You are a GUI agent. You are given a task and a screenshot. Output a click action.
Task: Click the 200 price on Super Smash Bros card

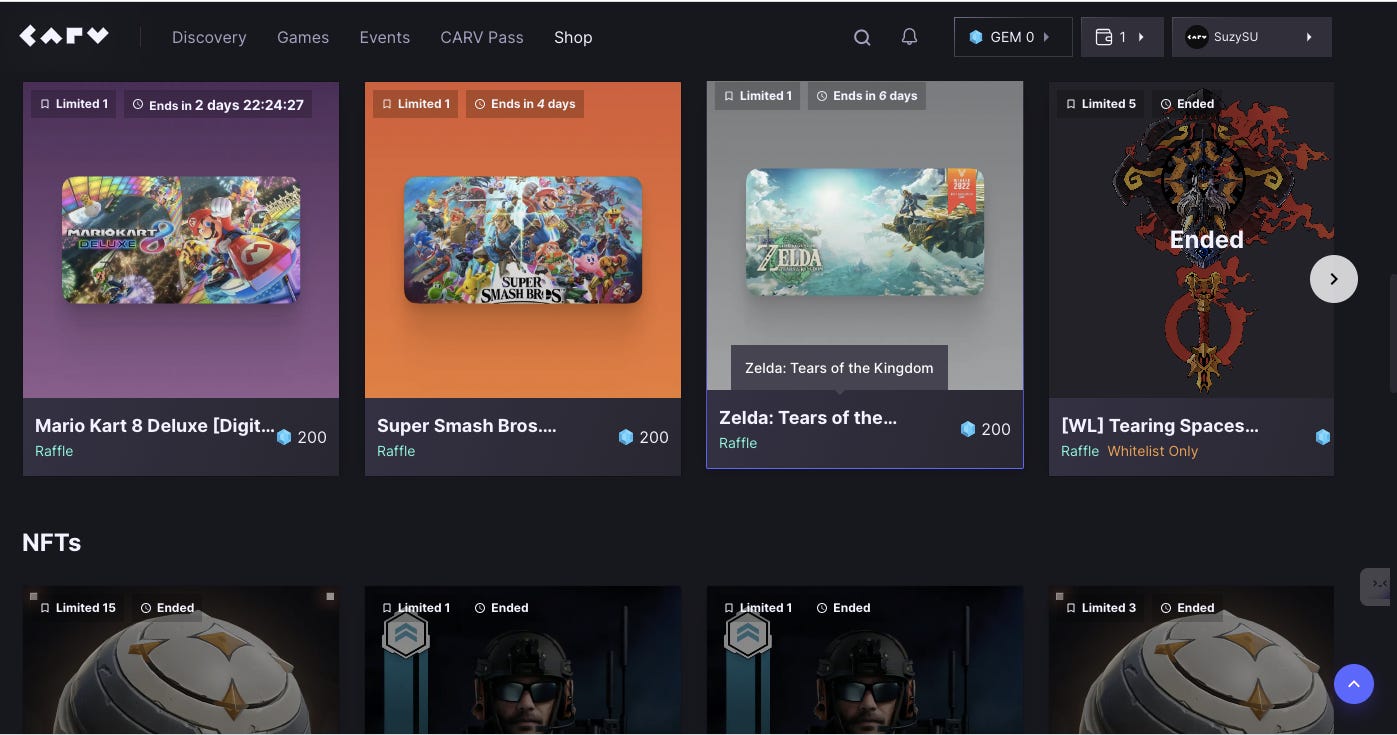click(x=654, y=437)
